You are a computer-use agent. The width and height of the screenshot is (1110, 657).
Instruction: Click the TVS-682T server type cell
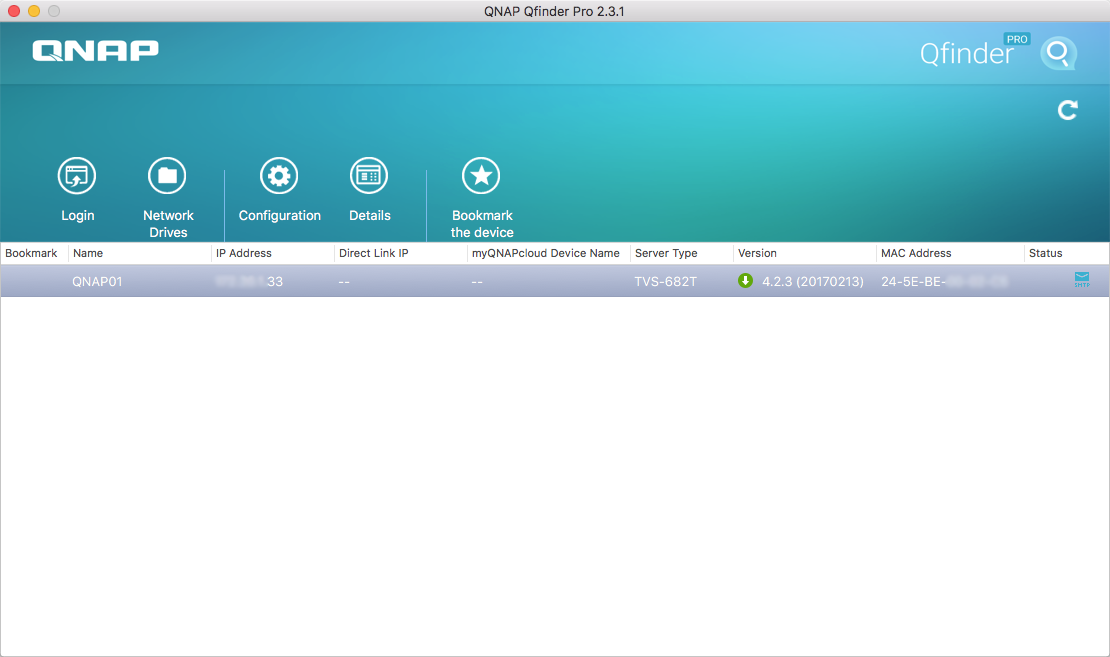665,282
